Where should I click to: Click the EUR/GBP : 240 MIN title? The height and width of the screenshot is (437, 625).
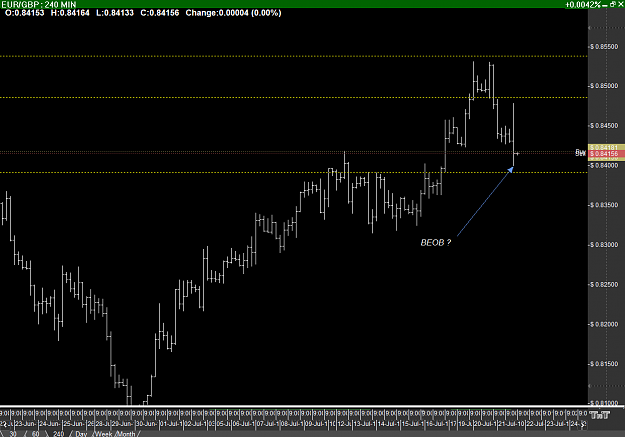(x=39, y=4)
